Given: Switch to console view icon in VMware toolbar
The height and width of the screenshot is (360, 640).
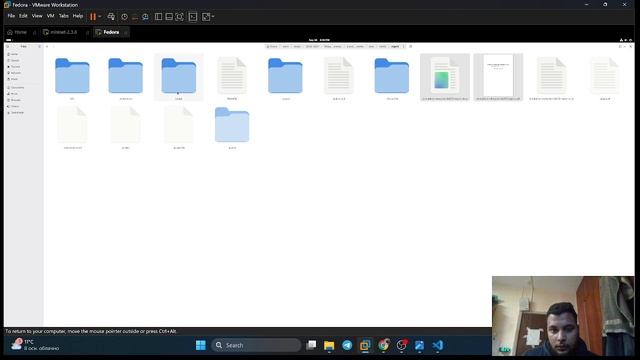Looking at the screenshot, I should (193, 17).
